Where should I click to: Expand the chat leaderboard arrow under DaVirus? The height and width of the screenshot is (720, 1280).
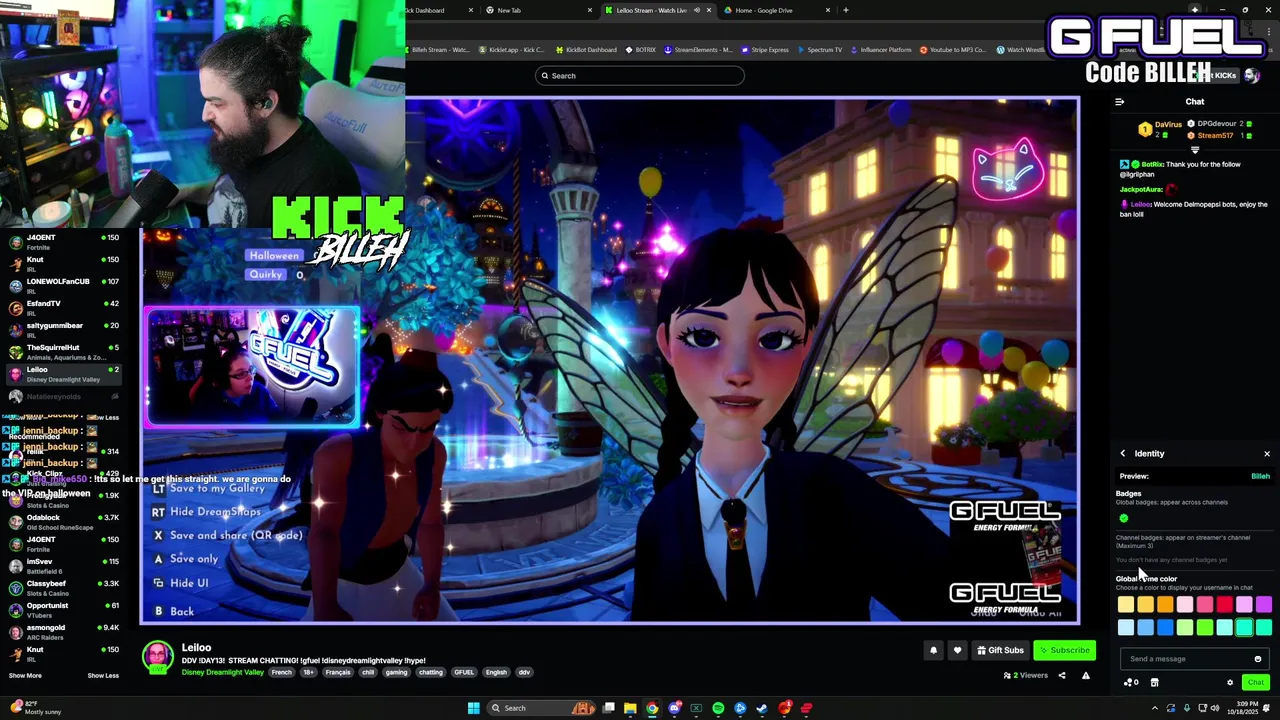[1195, 150]
